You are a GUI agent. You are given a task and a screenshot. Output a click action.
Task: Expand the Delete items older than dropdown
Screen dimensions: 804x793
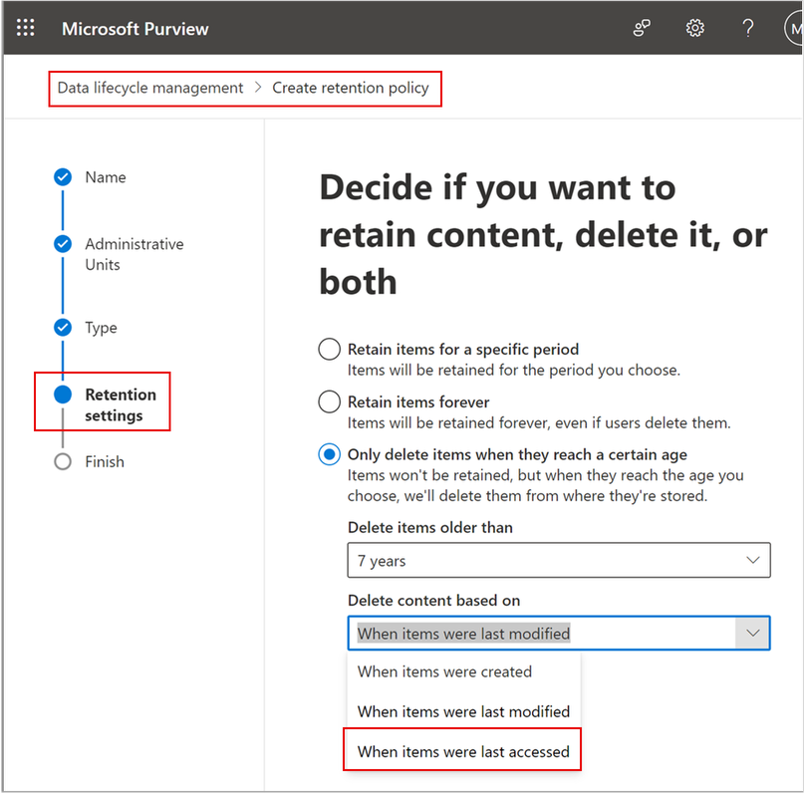pyautogui.click(x=558, y=561)
